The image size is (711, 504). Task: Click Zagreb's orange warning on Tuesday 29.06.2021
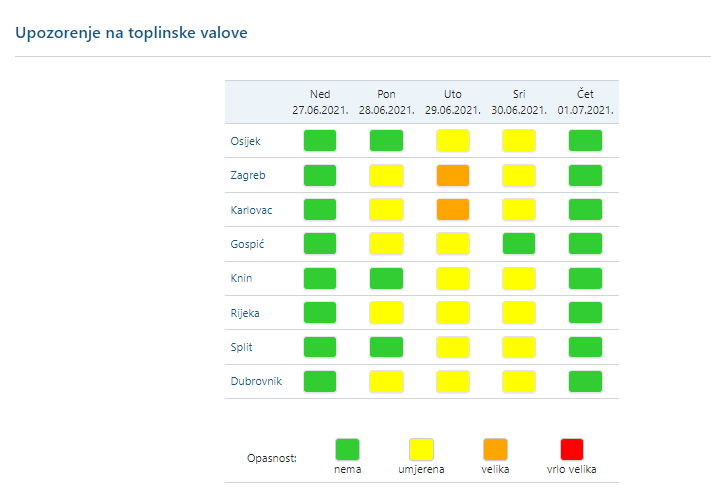tap(453, 175)
